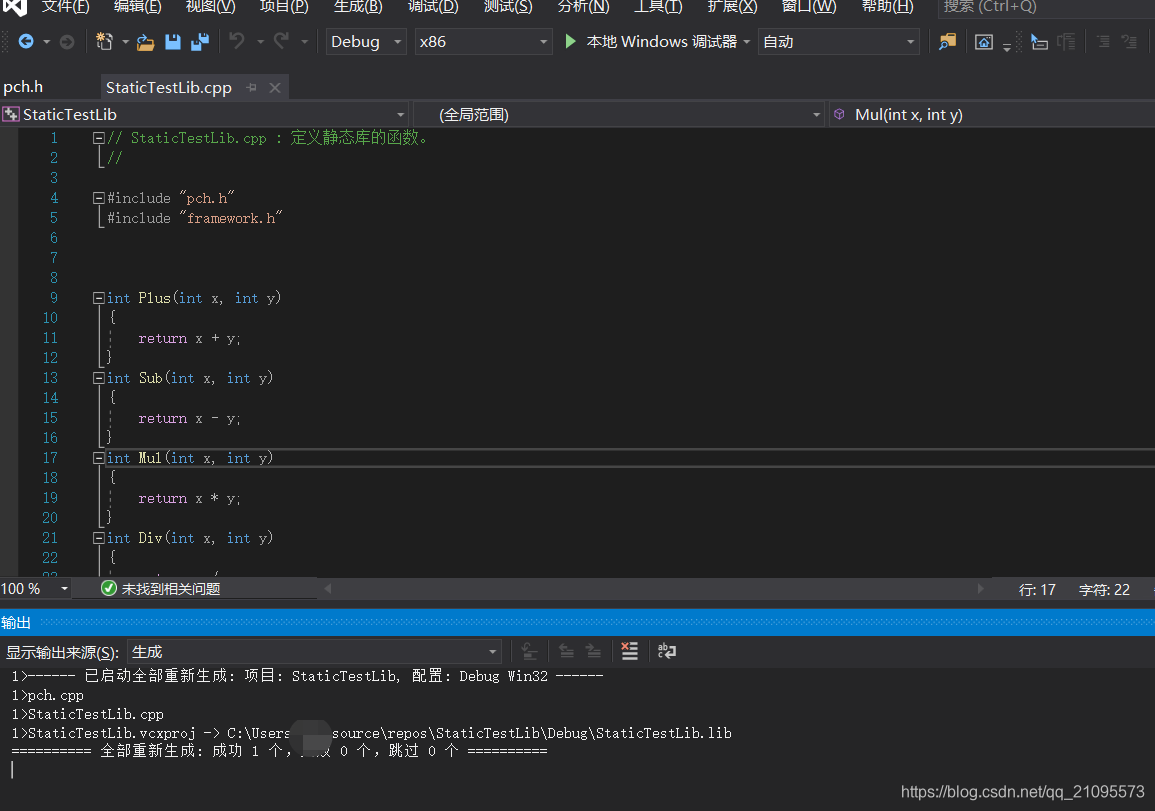Open the 调试(D) menu
This screenshot has width=1155, height=811.
pos(433,8)
